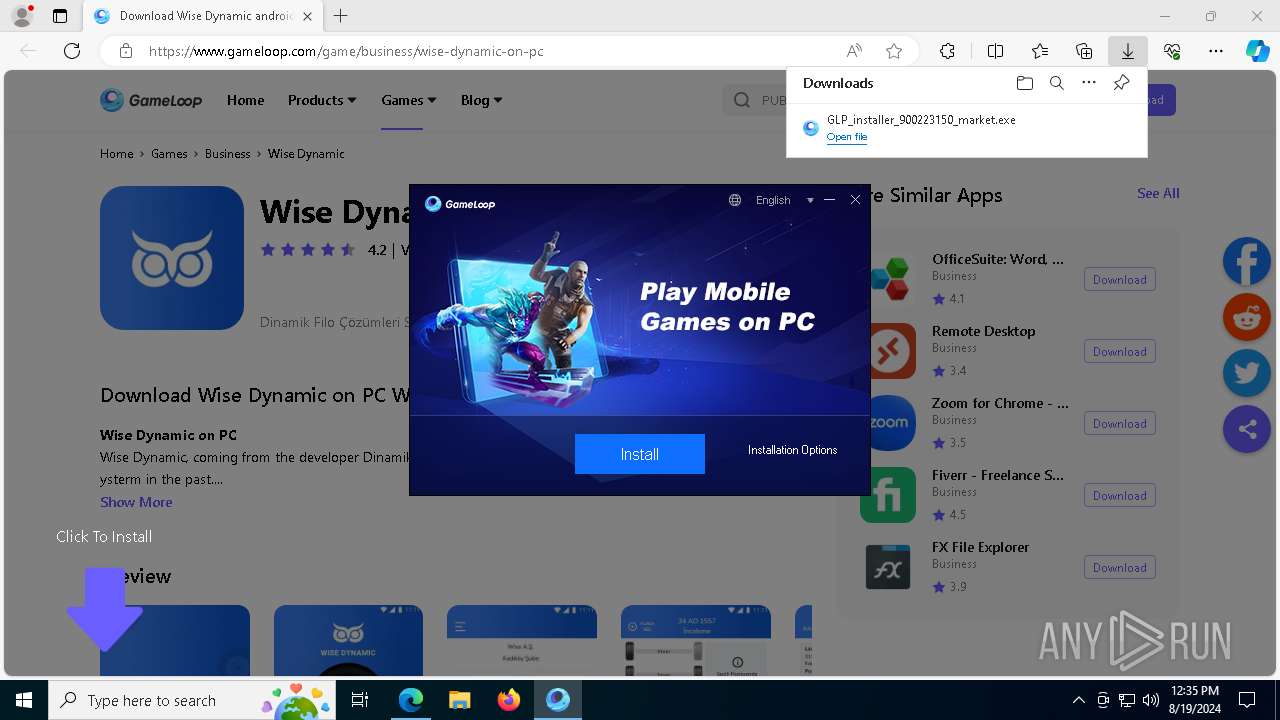The width and height of the screenshot is (1280, 720).
Task: Download Fiverr - Freelance app
Action: pyautogui.click(x=1119, y=496)
